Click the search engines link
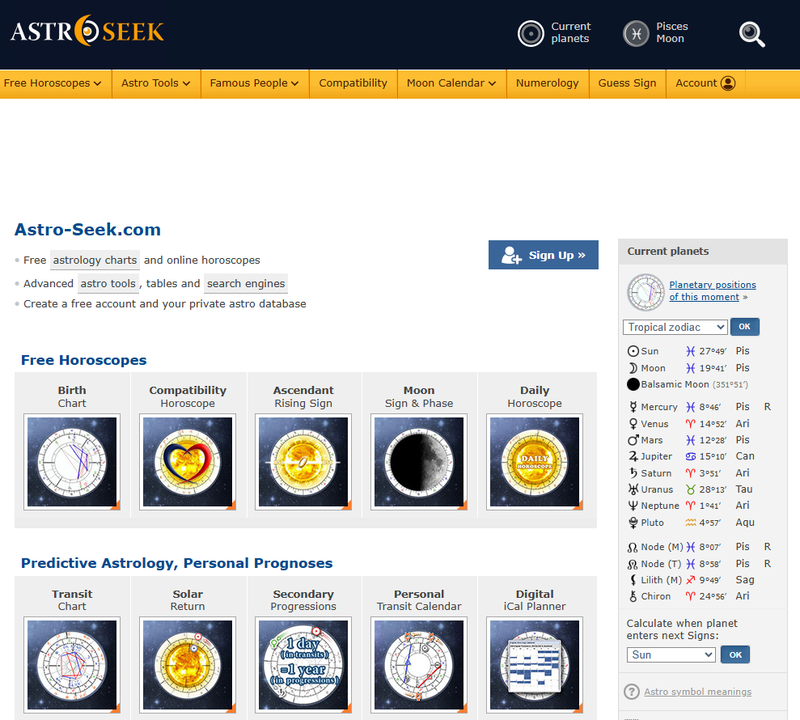Image resolution: width=800 pixels, height=720 pixels. [x=246, y=284]
